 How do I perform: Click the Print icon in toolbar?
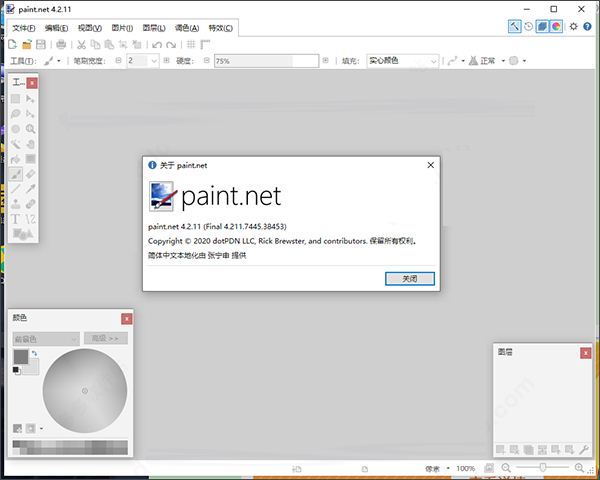pos(61,44)
